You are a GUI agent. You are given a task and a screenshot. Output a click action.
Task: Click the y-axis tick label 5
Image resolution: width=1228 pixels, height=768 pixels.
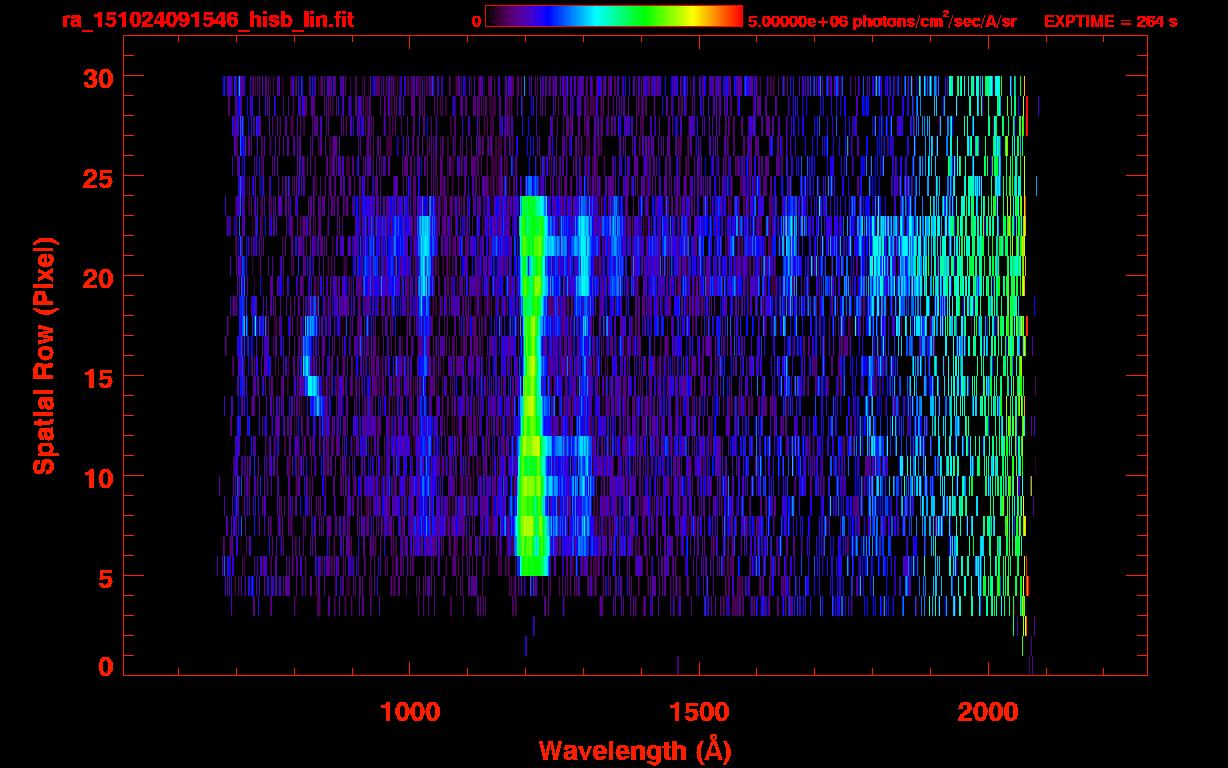point(105,577)
